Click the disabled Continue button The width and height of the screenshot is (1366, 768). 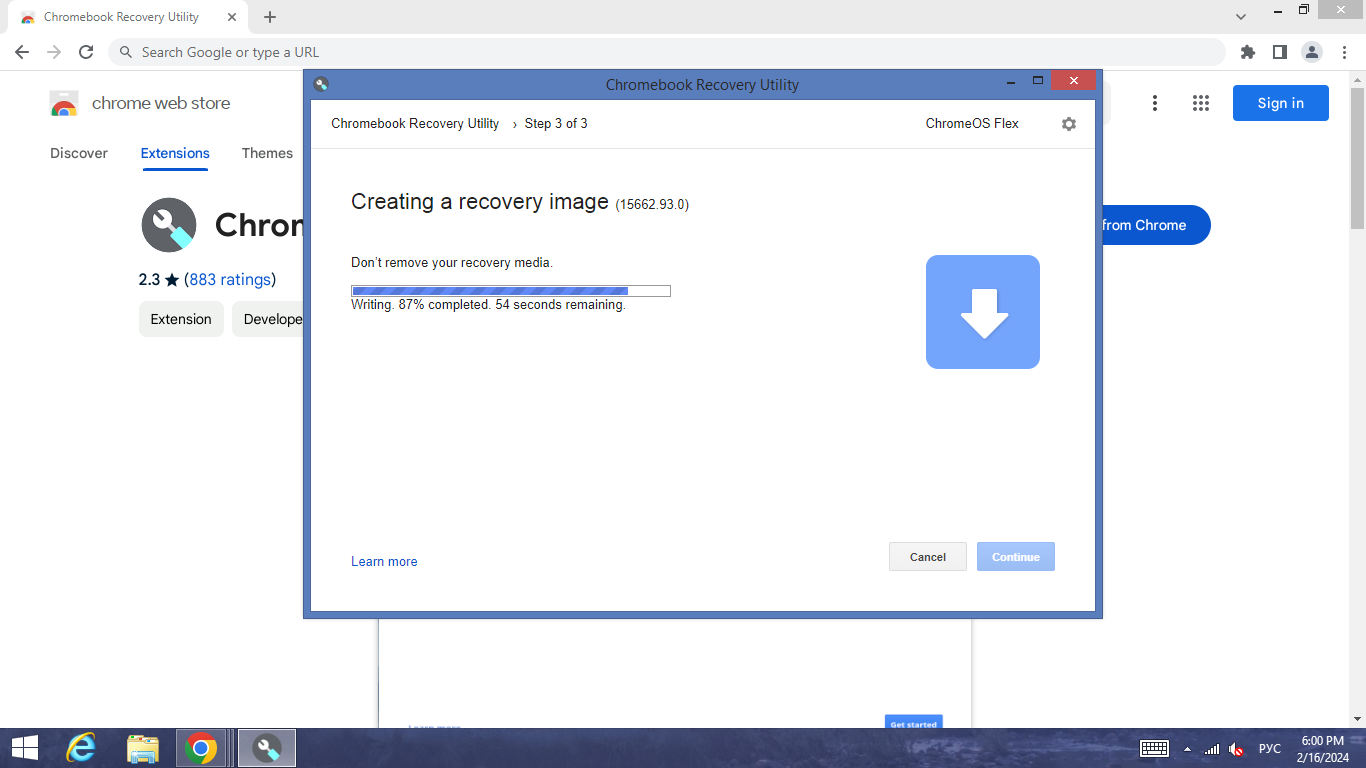pos(1016,557)
